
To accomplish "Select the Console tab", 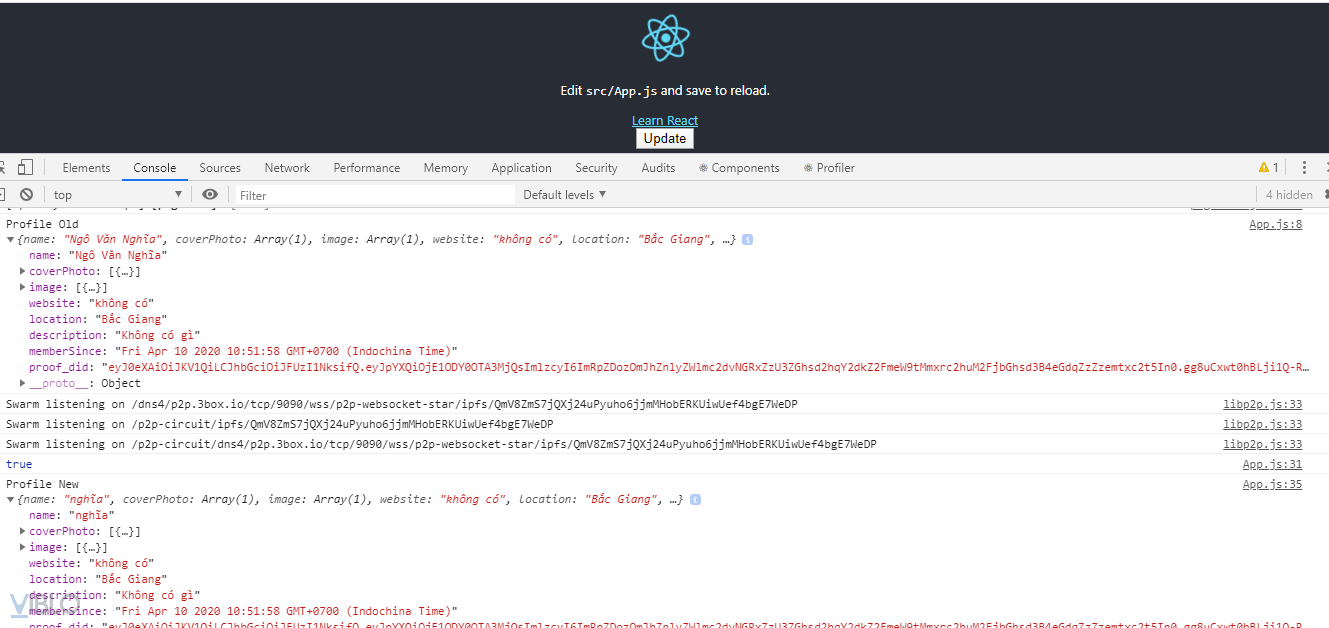I will [155, 168].
